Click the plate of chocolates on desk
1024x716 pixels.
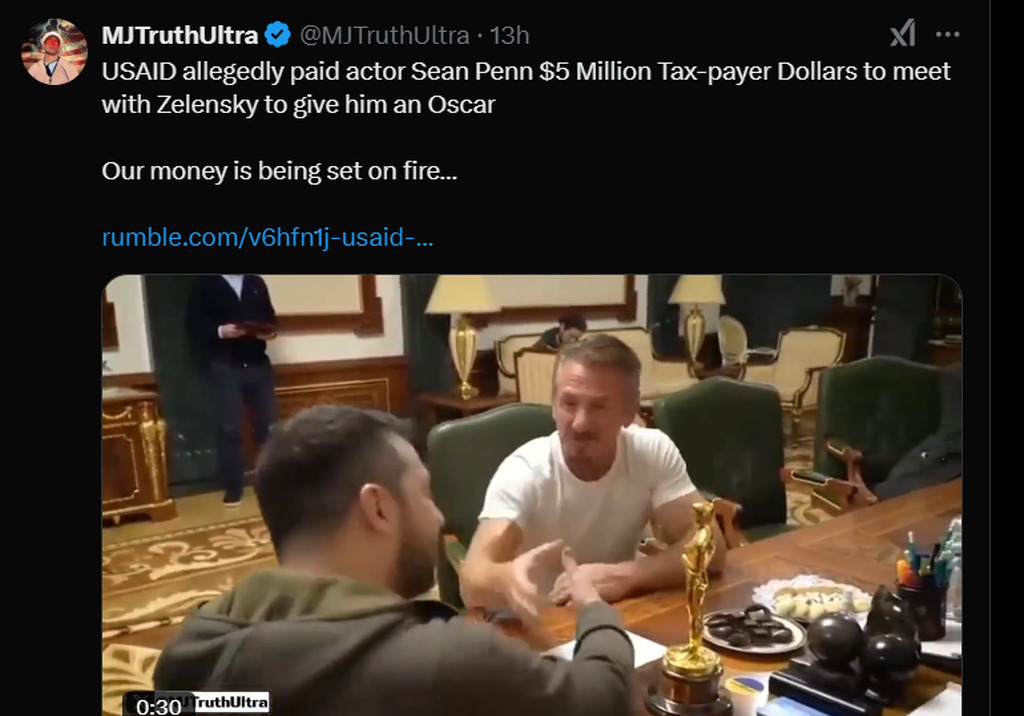[753, 630]
